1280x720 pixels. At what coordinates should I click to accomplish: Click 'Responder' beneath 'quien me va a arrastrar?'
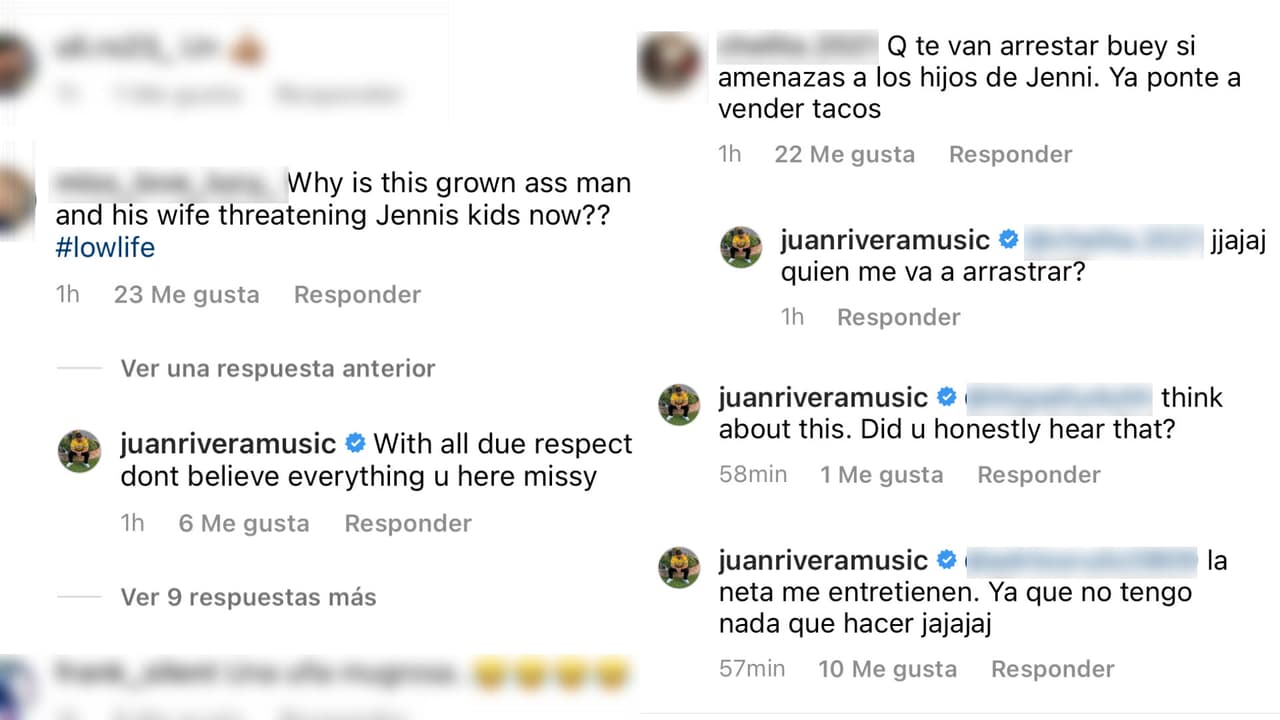[x=898, y=317]
